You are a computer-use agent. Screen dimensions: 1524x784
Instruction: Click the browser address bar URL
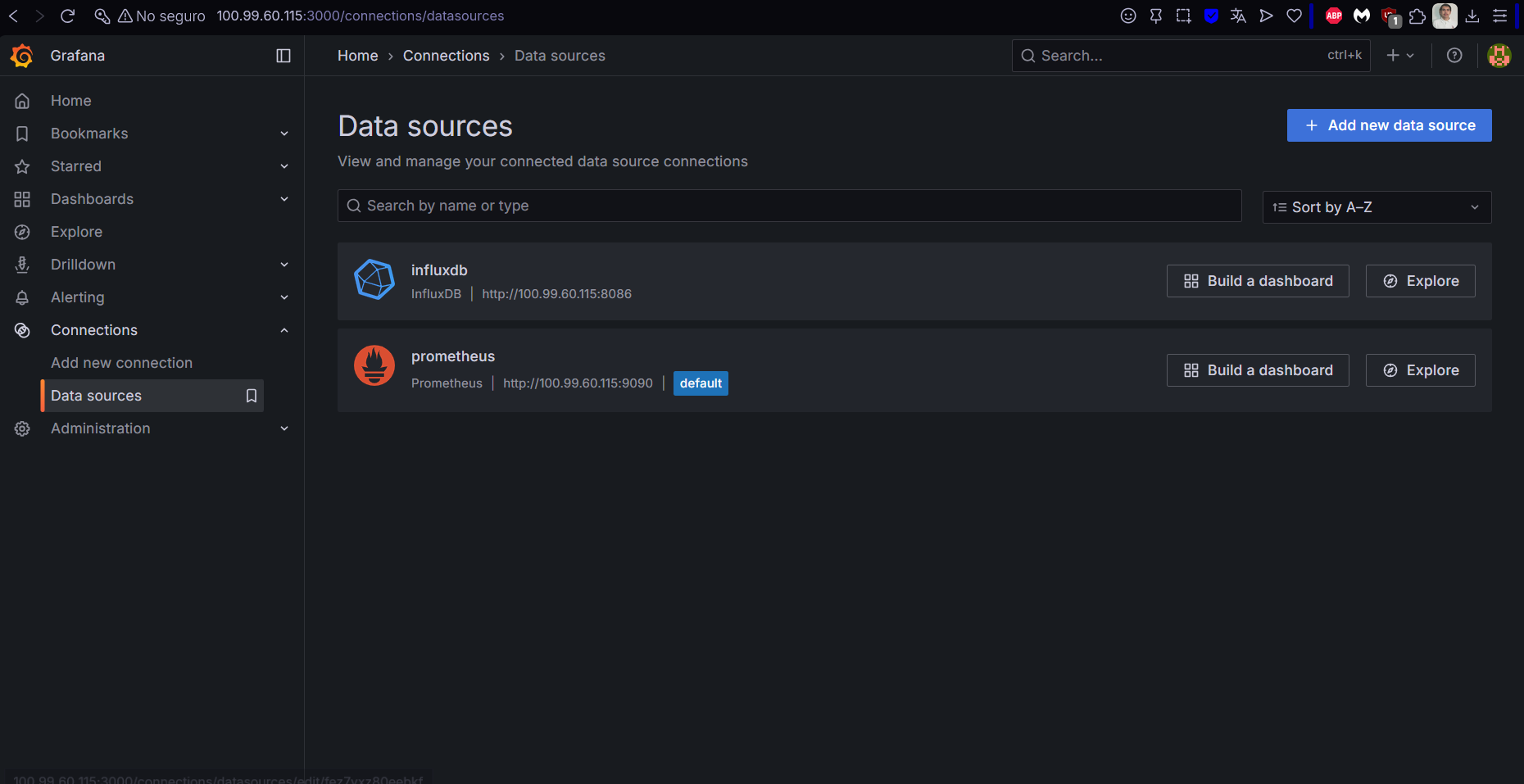(x=361, y=16)
